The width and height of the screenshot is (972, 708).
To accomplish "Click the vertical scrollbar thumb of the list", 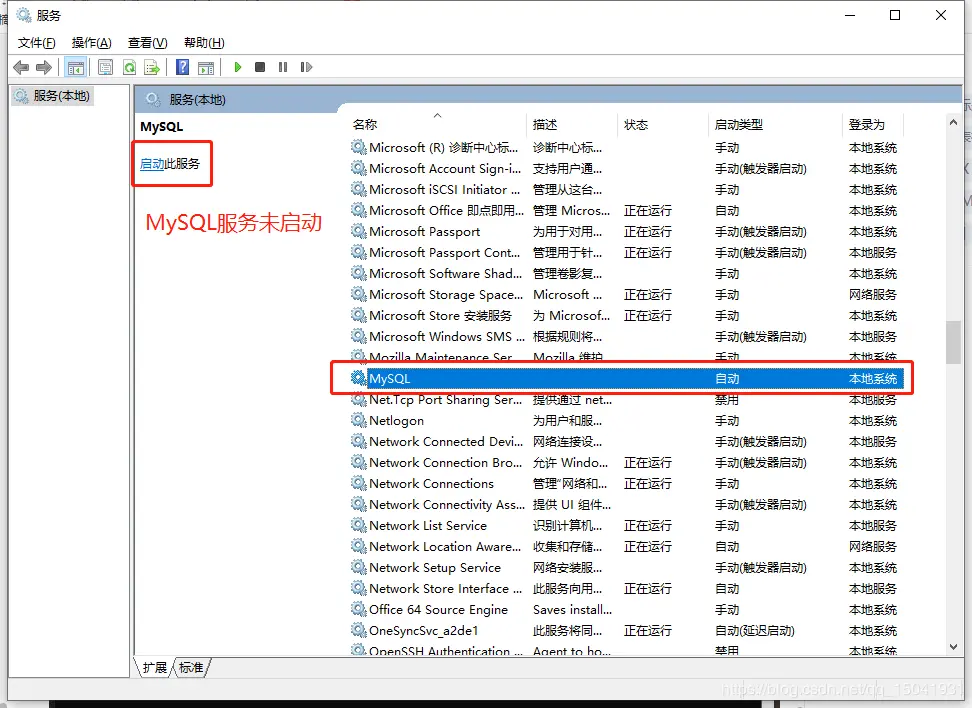I will click(953, 342).
